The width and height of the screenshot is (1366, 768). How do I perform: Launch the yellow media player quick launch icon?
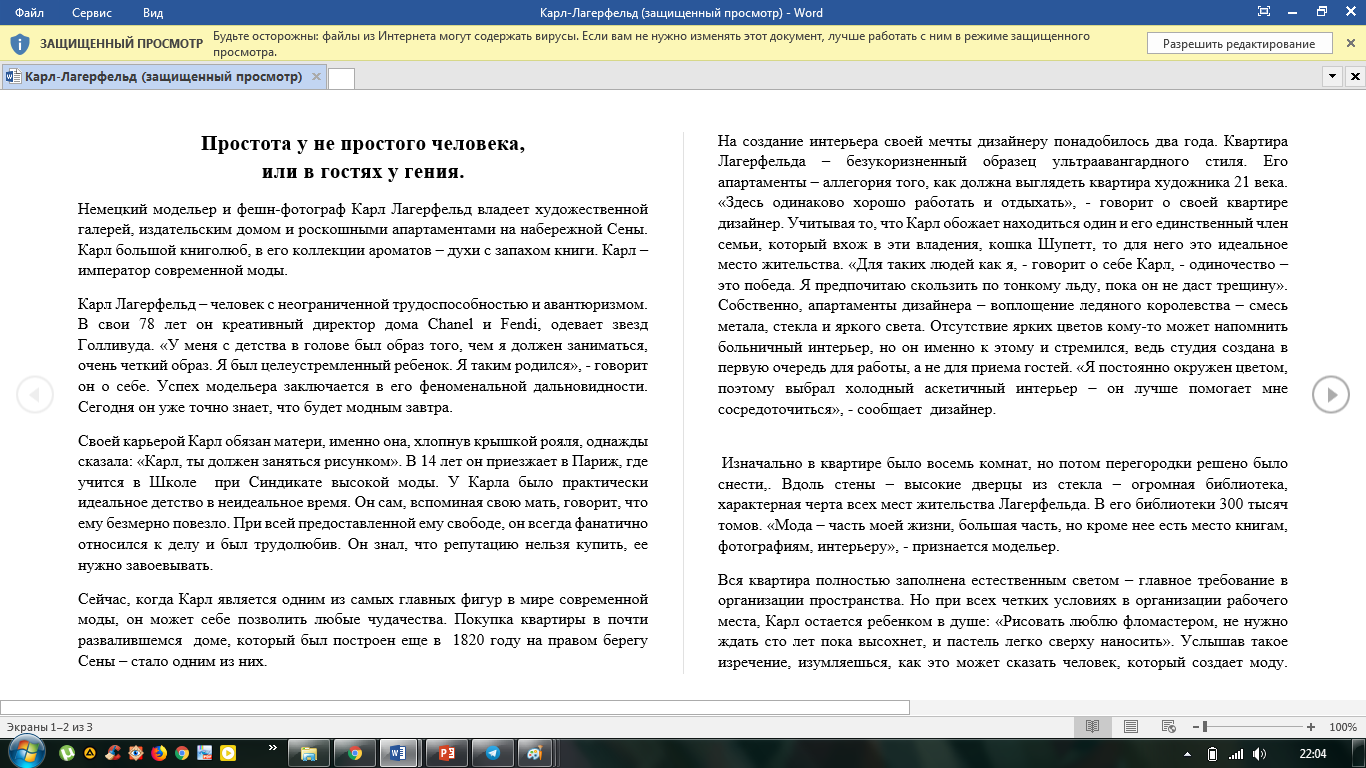228,753
